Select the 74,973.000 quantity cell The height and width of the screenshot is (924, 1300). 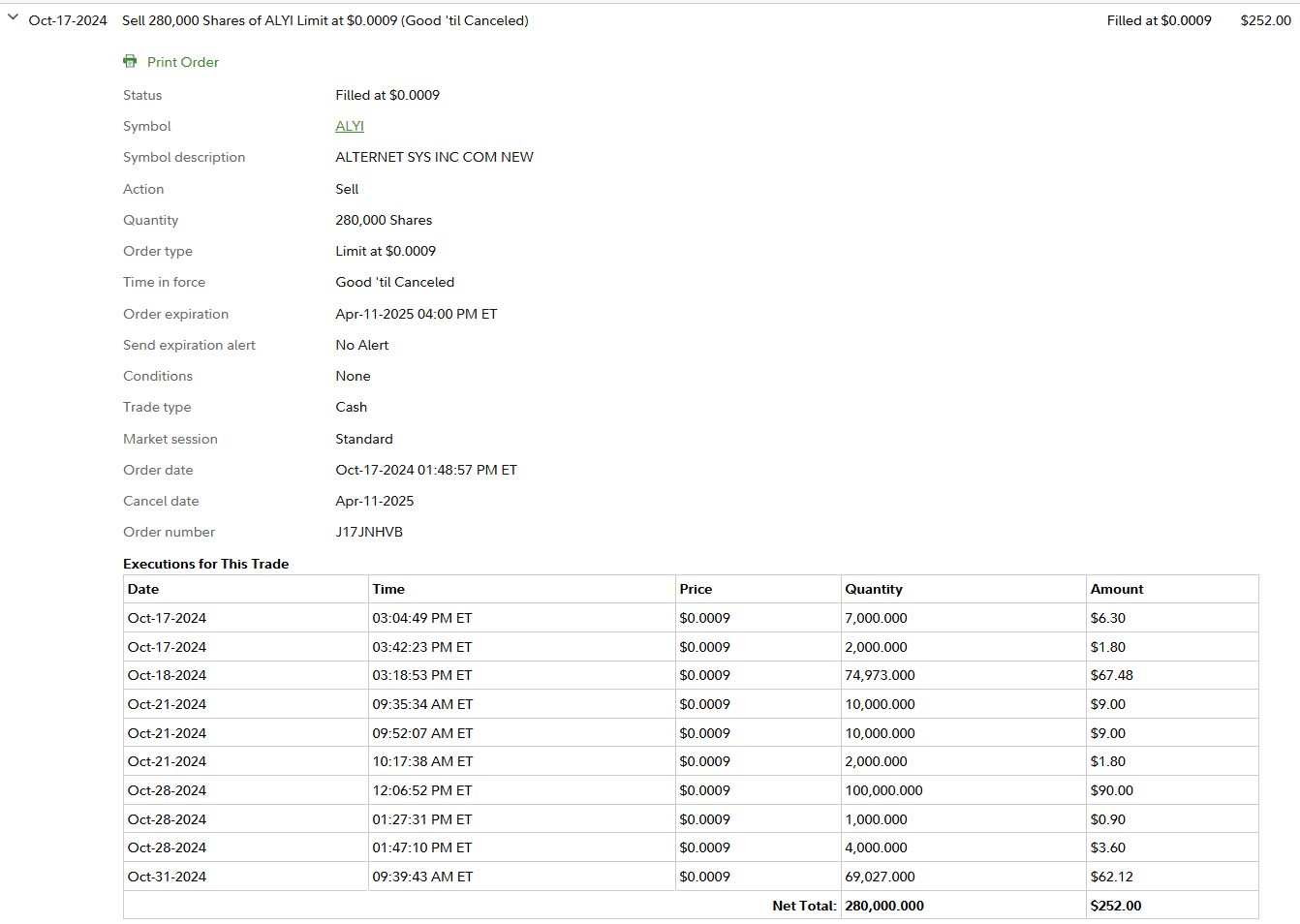[x=880, y=675]
